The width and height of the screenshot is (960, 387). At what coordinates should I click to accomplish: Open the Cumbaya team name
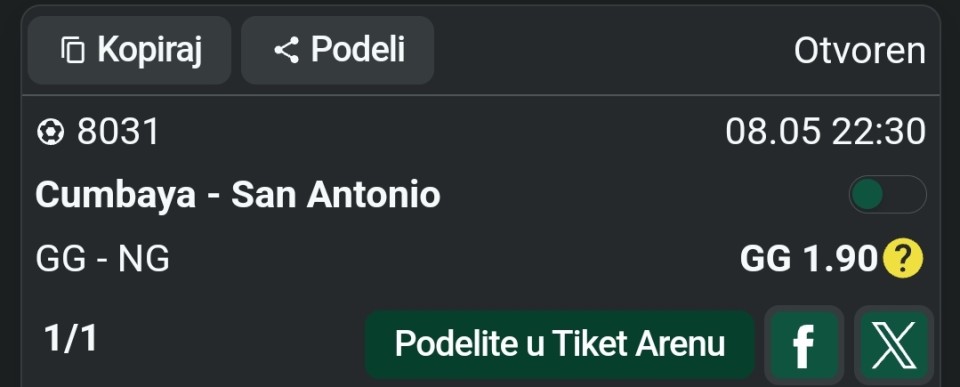[x=116, y=195]
